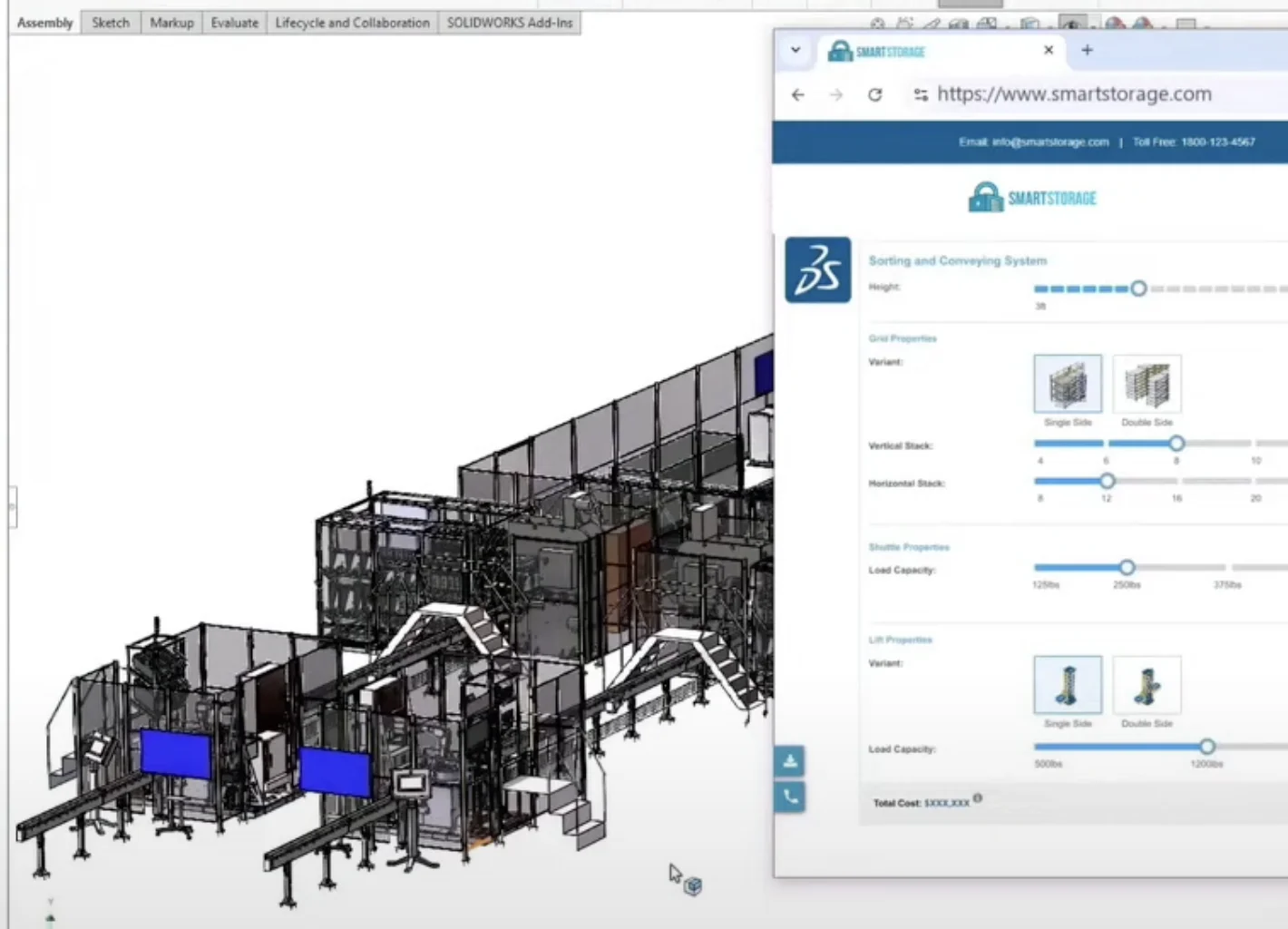Click the SmartStorage logo on the page
The width and height of the screenshot is (1288, 929).
(x=1032, y=197)
